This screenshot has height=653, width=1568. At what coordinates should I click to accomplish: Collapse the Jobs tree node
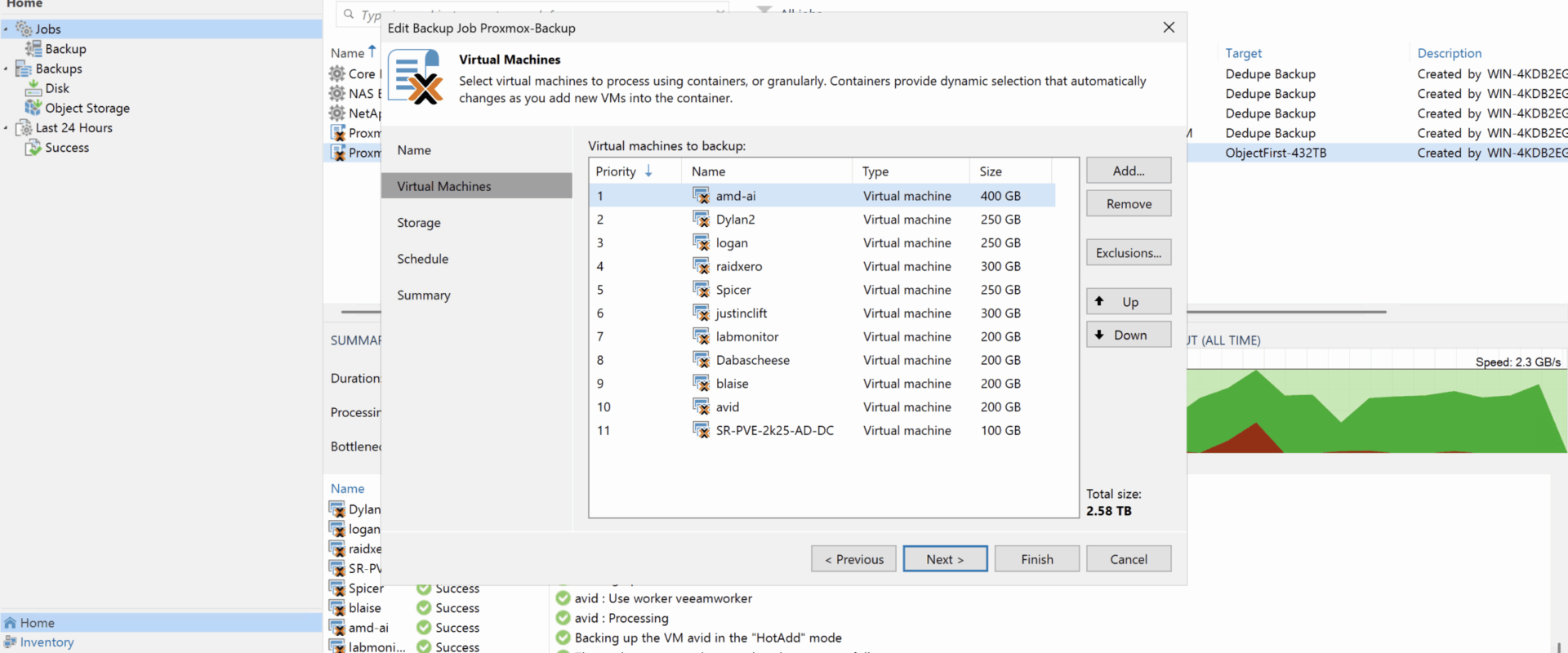coord(6,29)
